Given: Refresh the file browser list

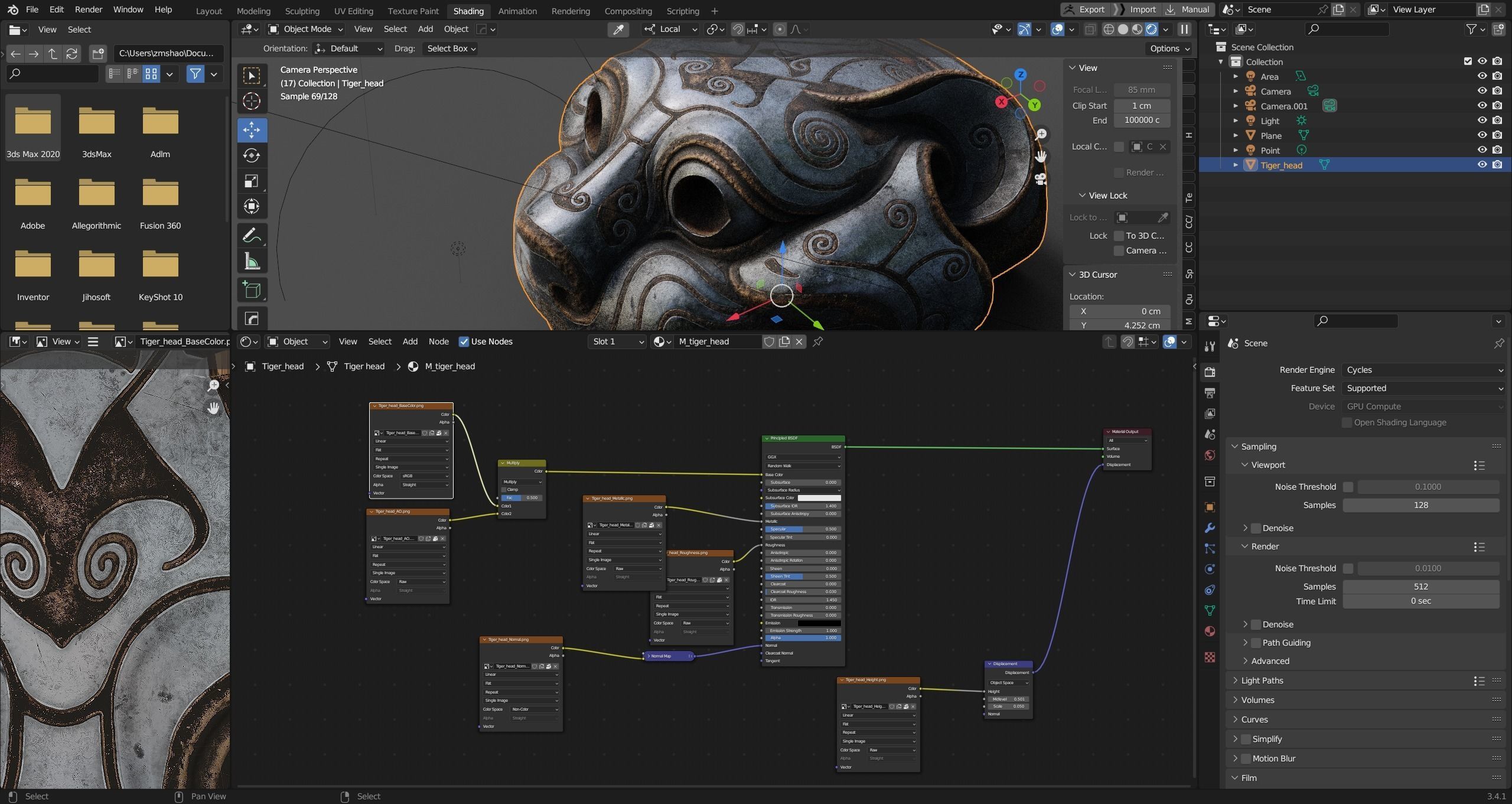Looking at the screenshot, I should [72, 54].
